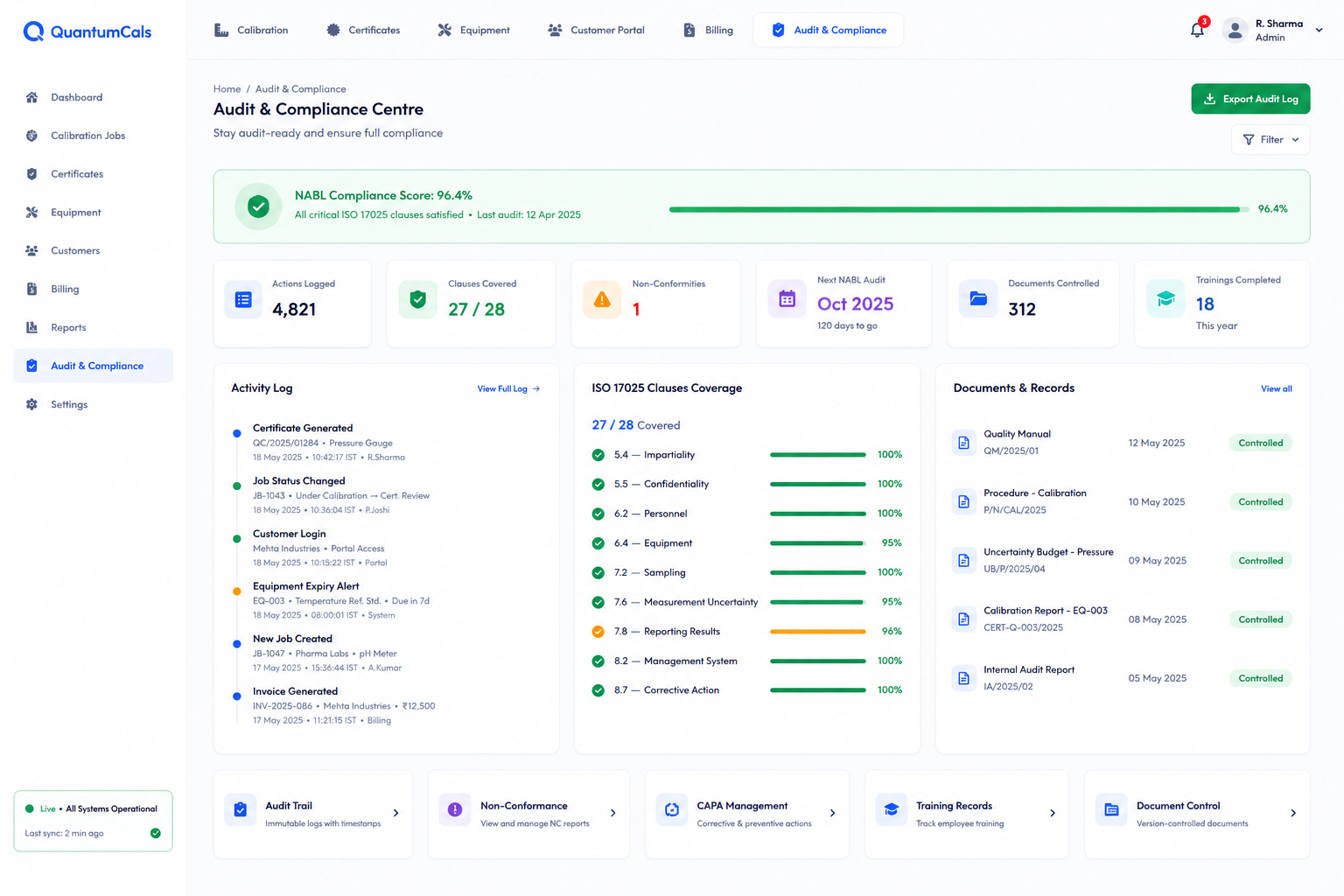1344x896 pixels.
Task: Click View all in Documents & Records
Action: point(1276,388)
